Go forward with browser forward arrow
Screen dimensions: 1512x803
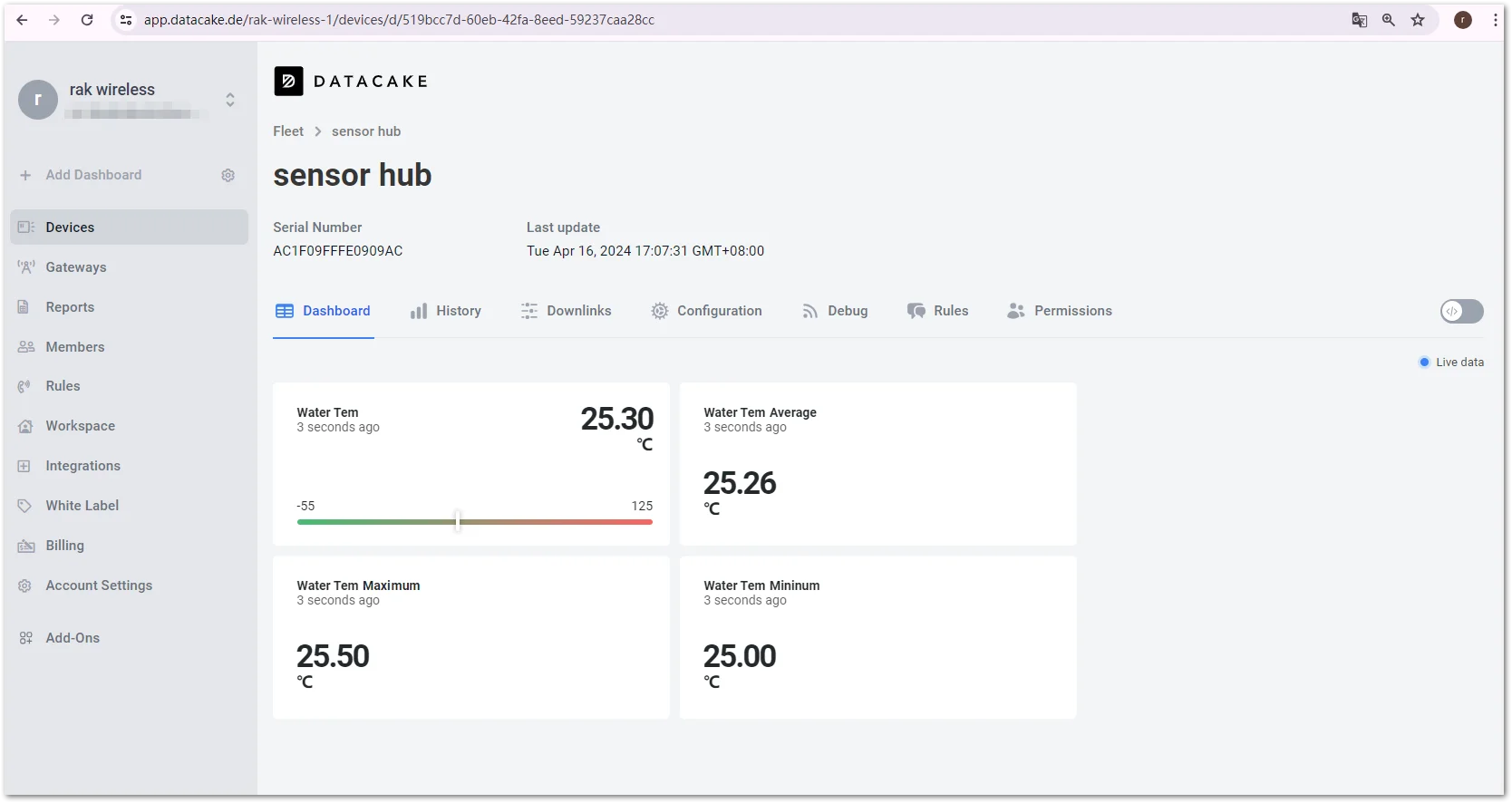54,20
